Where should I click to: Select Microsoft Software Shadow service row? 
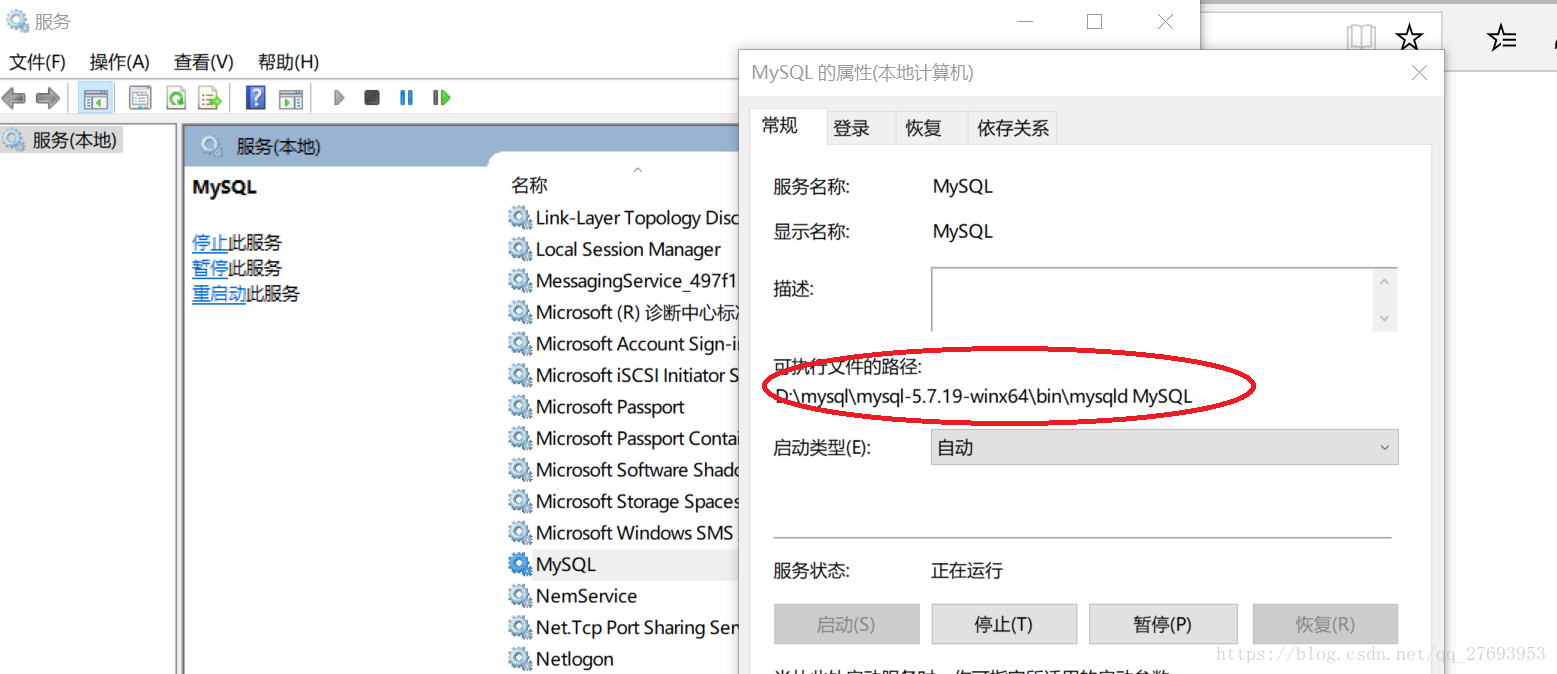pos(622,469)
